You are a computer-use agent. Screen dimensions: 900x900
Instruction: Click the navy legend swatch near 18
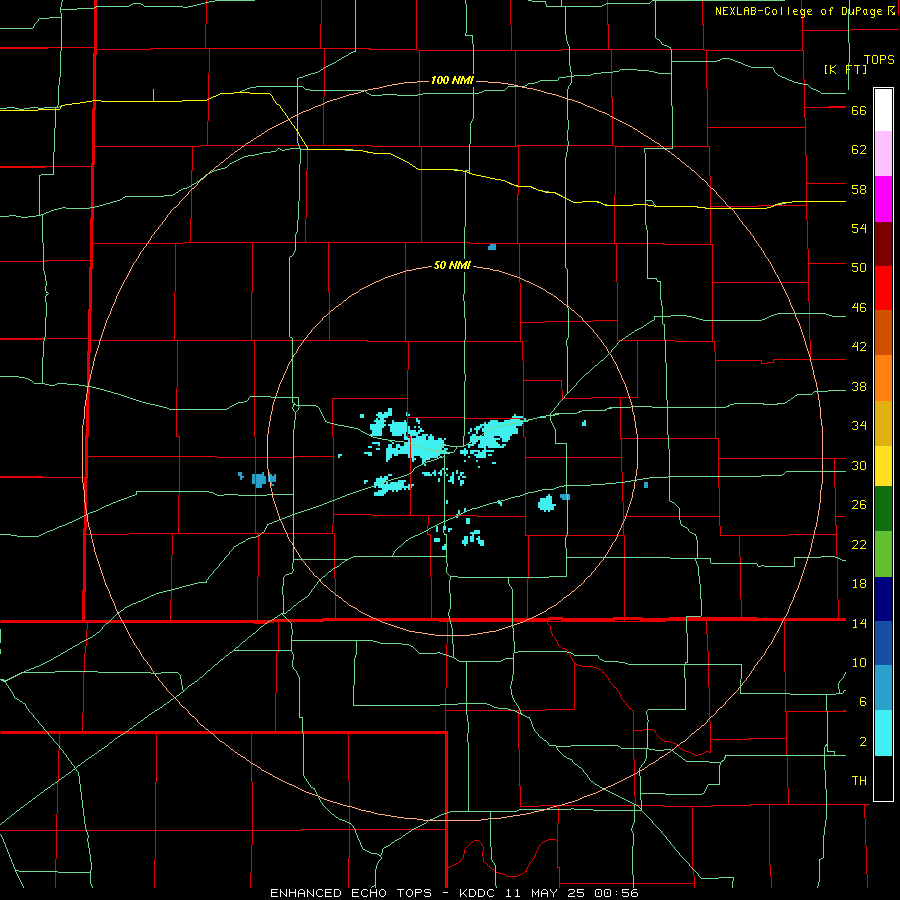pos(883,599)
